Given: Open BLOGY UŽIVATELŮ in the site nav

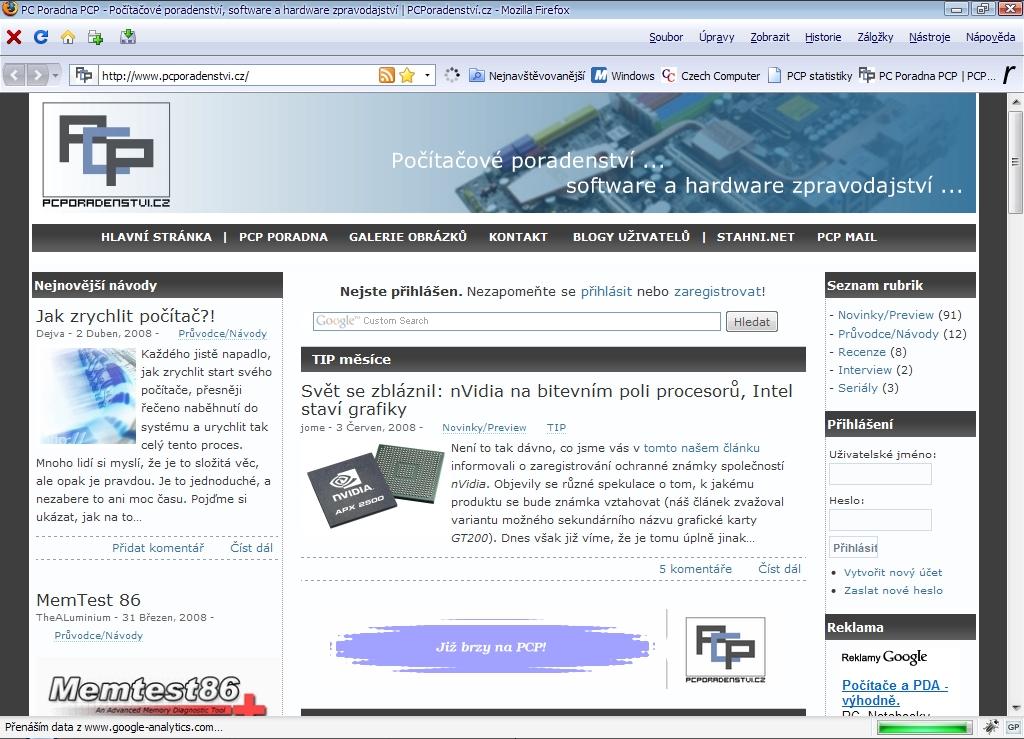Looking at the screenshot, I should [631, 237].
